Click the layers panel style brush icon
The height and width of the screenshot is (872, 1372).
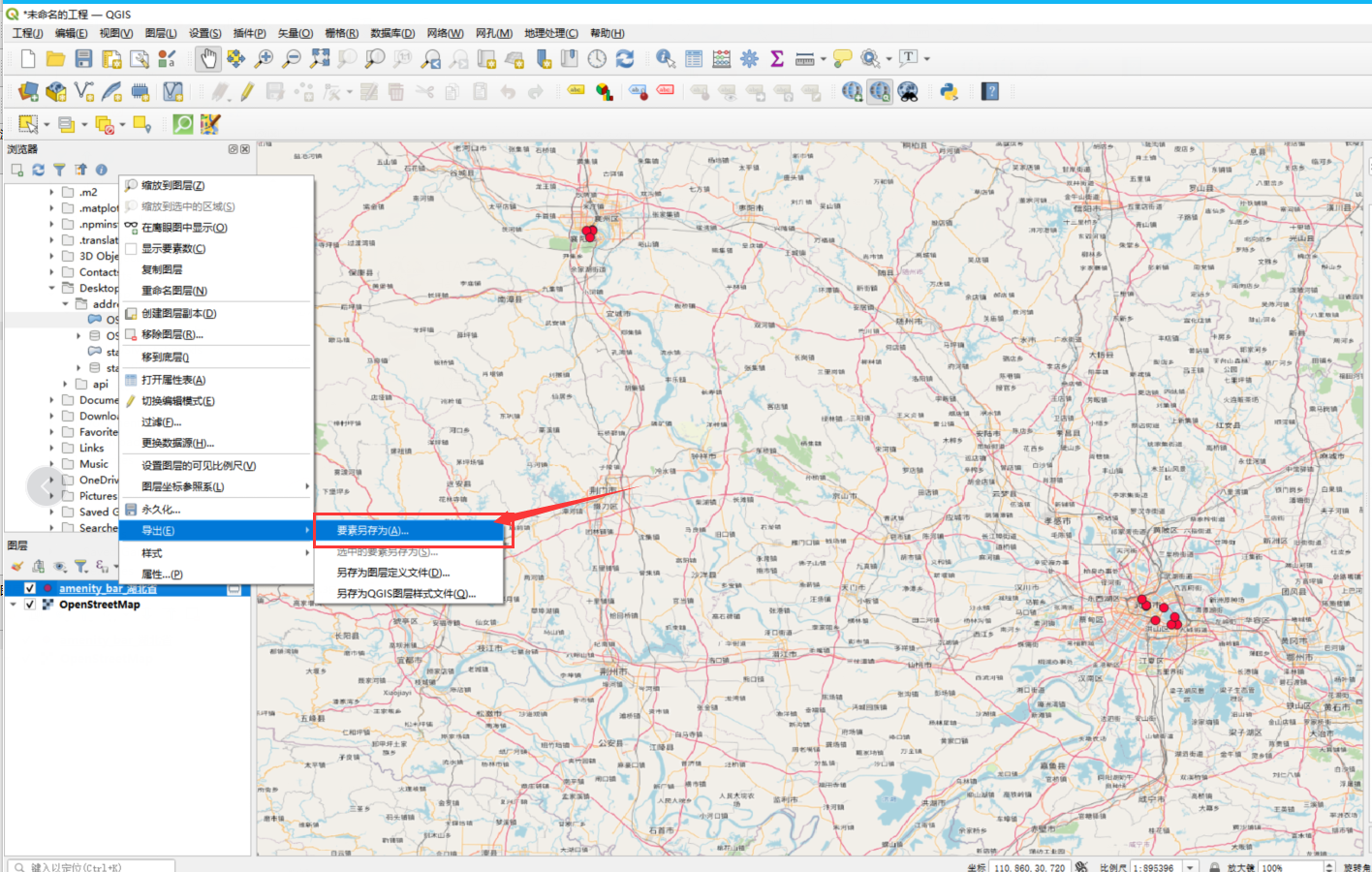(16, 567)
